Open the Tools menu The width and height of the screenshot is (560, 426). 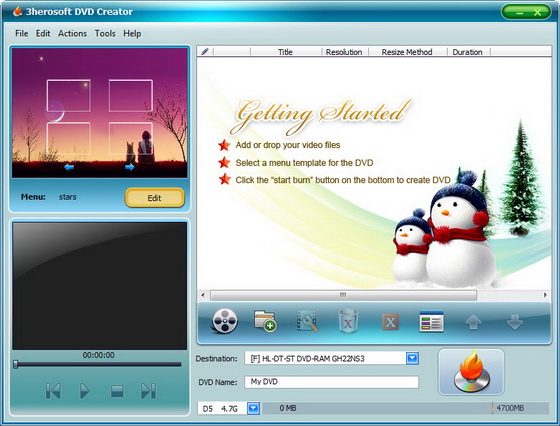pos(105,34)
